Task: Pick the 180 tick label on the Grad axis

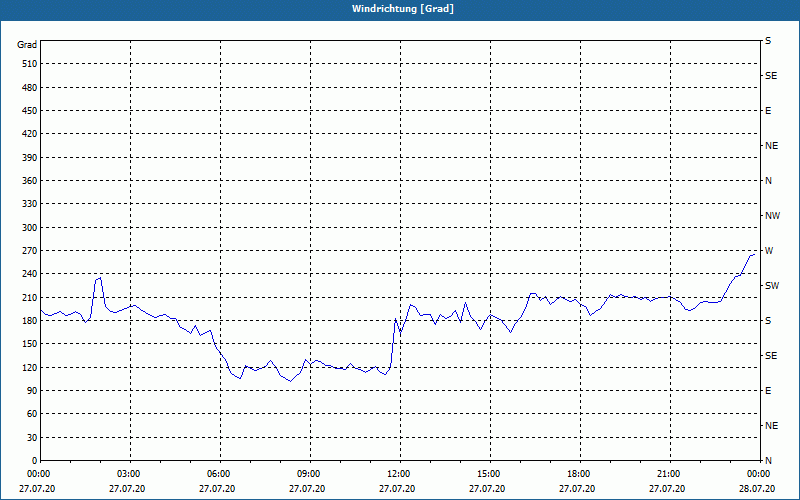Action: (30, 321)
